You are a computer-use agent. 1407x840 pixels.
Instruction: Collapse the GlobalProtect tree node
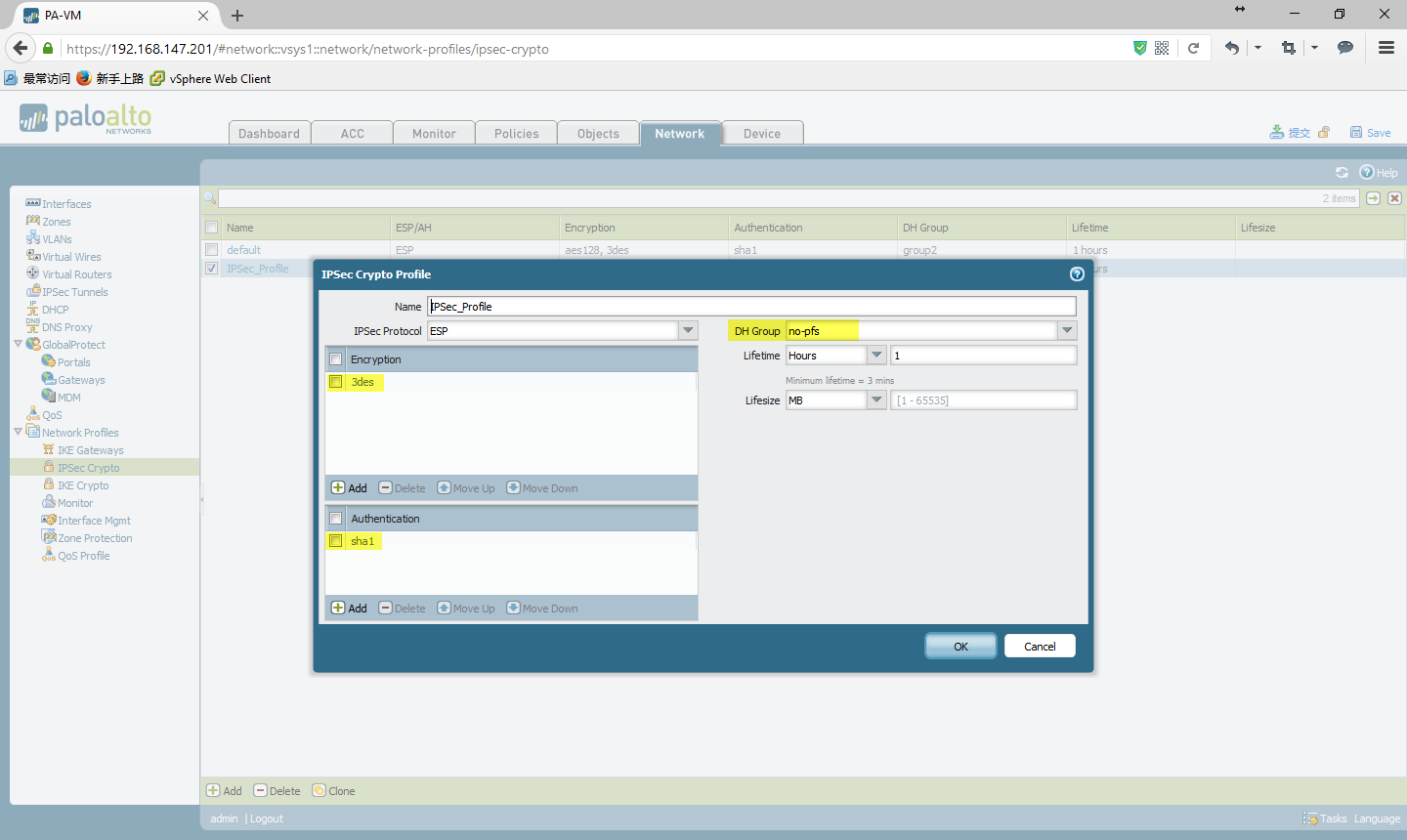pyautogui.click(x=18, y=344)
